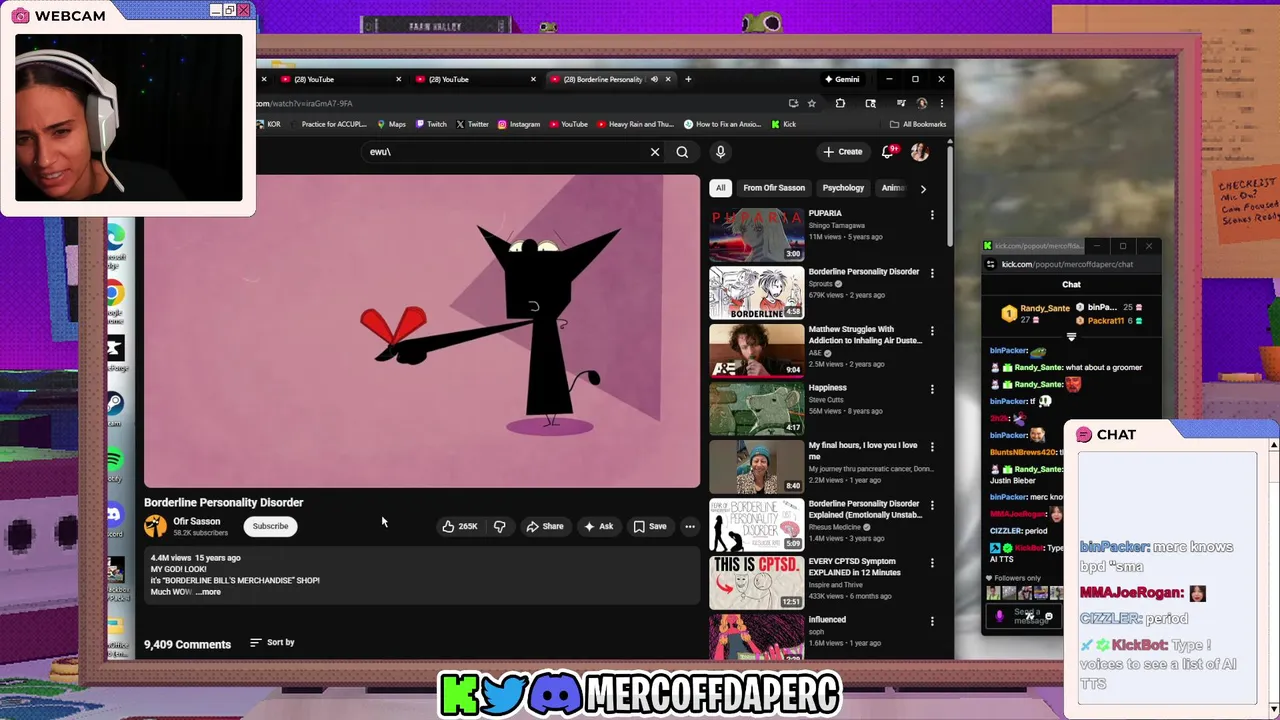Screen dimensions: 1280x720
Task: Collapse Kick chat leaderboard arrow
Action: point(1071,337)
